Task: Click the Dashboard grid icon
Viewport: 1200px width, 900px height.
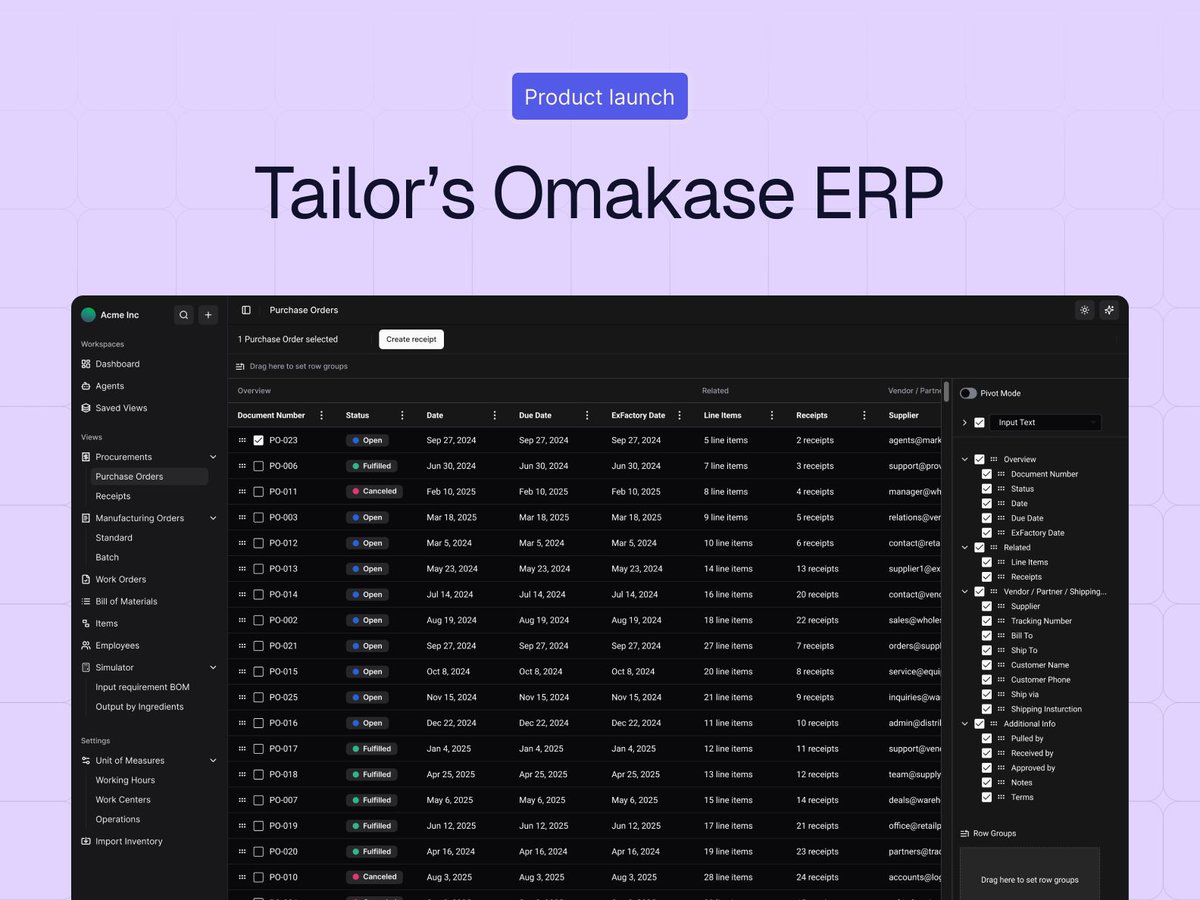Action: coord(86,364)
